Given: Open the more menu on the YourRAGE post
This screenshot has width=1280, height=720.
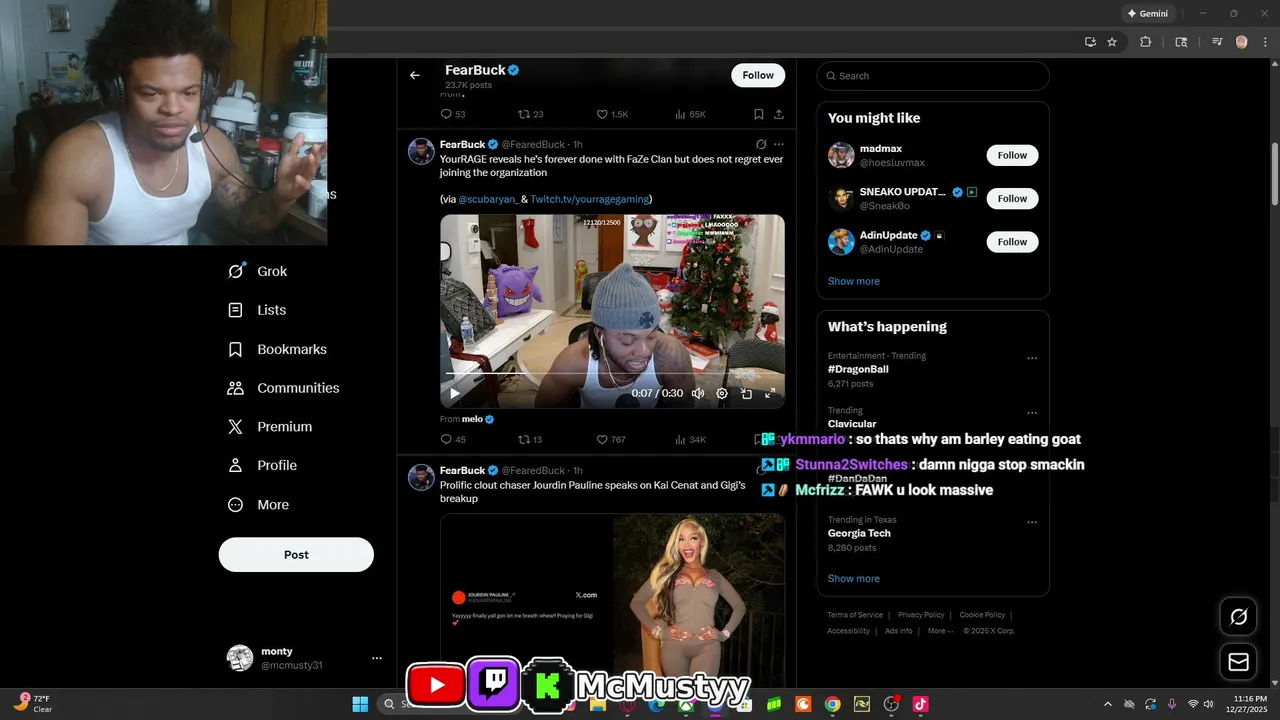Looking at the screenshot, I should [779, 144].
